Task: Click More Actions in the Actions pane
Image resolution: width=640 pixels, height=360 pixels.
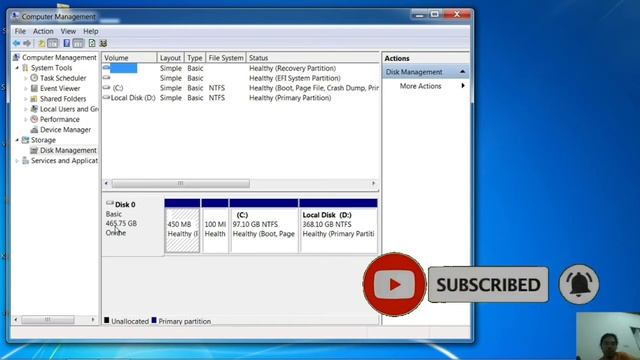Action: coord(420,86)
